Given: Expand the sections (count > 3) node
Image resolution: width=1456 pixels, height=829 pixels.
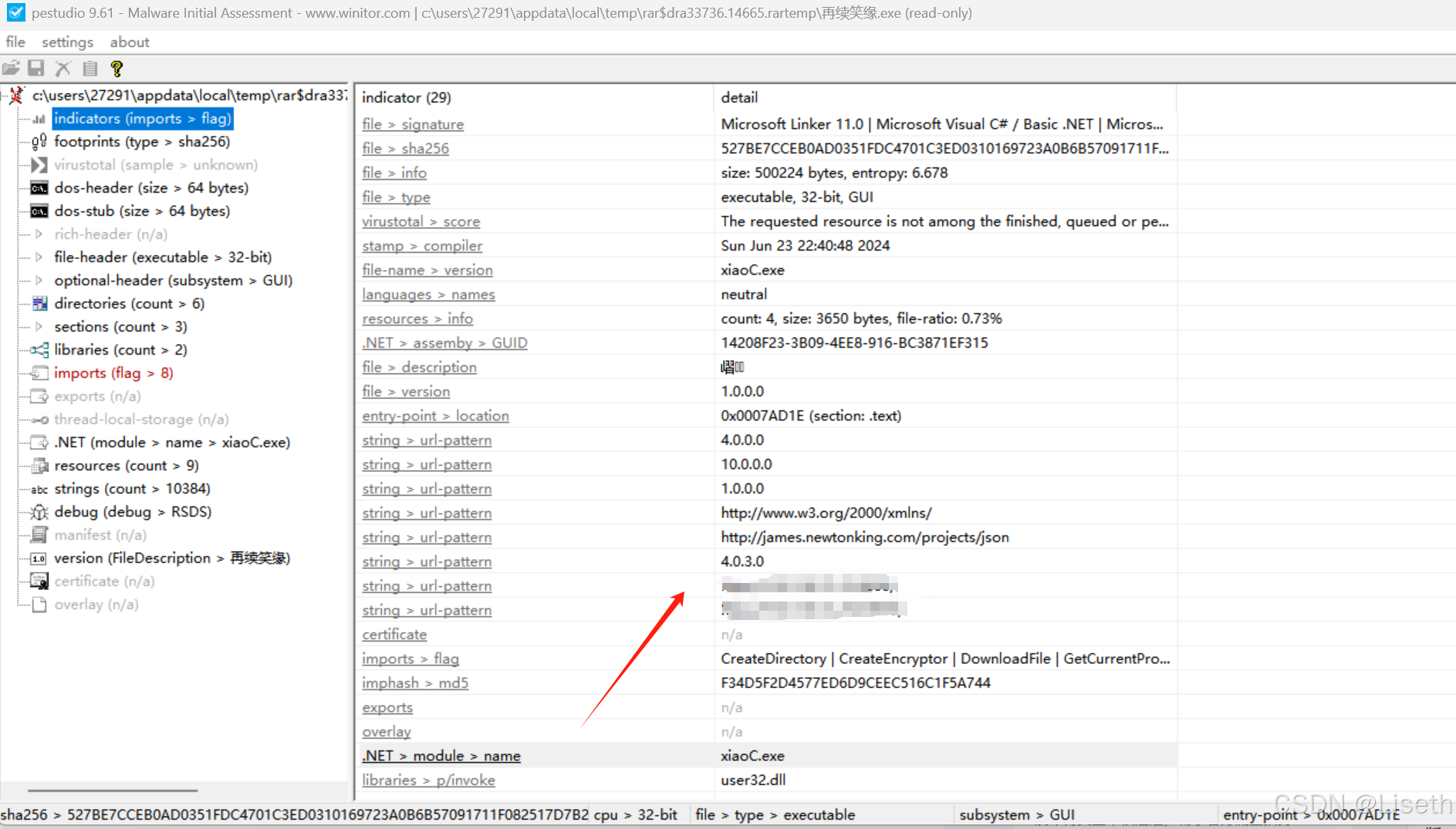Looking at the screenshot, I should coord(39,326).
